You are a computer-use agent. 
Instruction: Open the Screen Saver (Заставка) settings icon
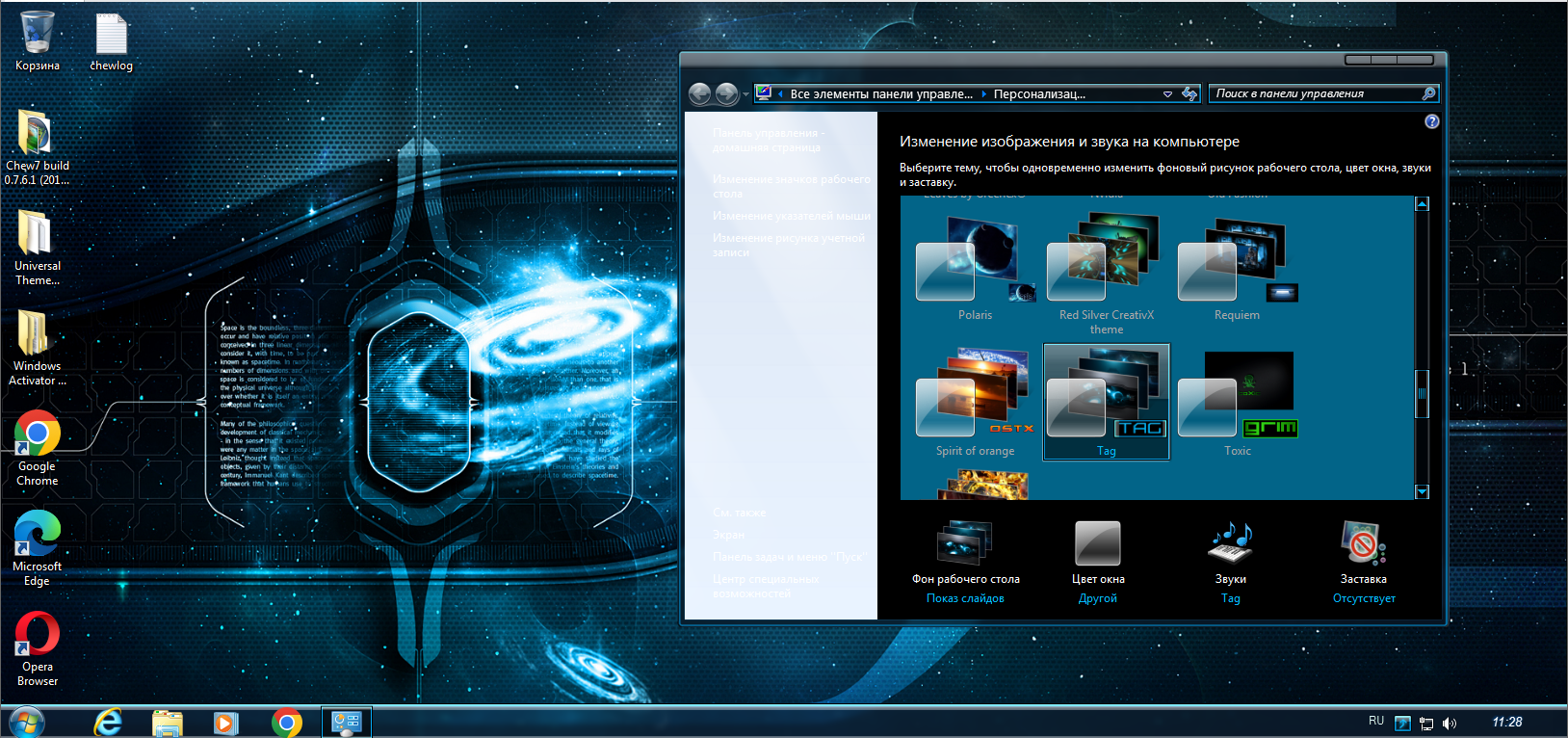click(x=1363, y=544)
